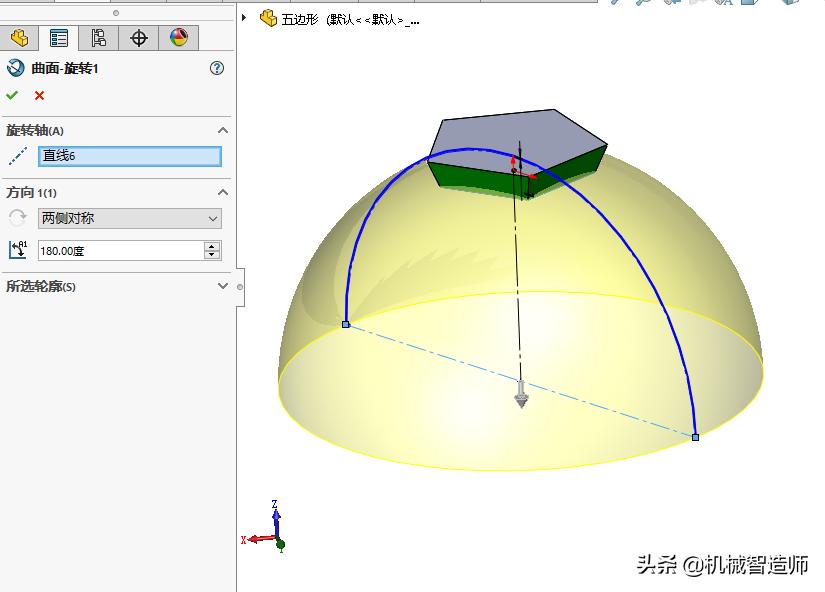
Task: Open the DisplayManager color wheel tab
Action: (178, 37)
